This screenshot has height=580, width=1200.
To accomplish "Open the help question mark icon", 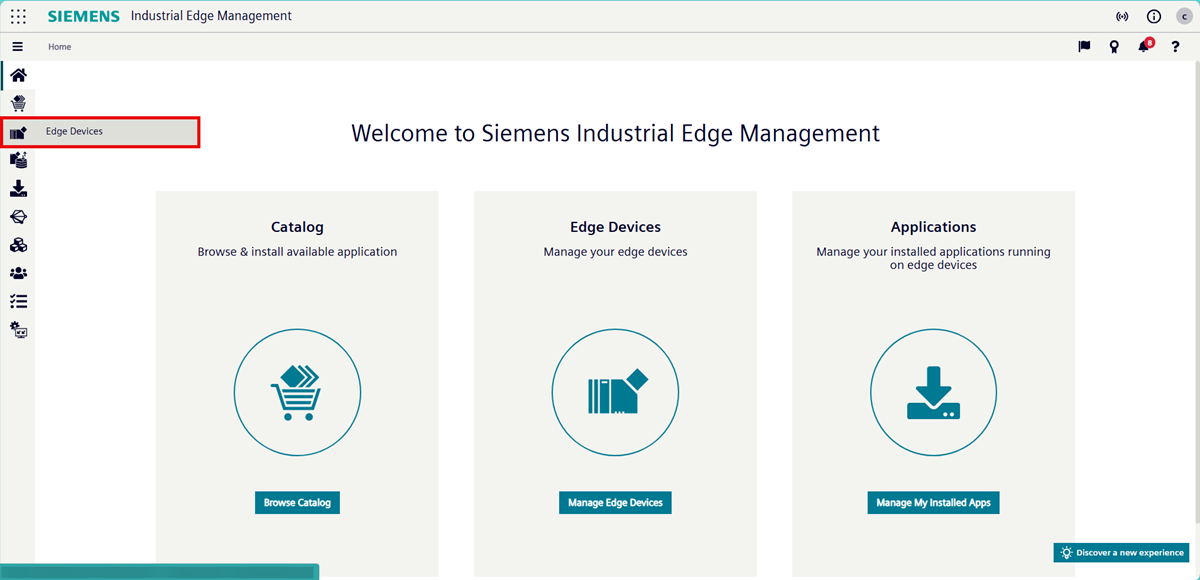I will tap(1175, 47).
